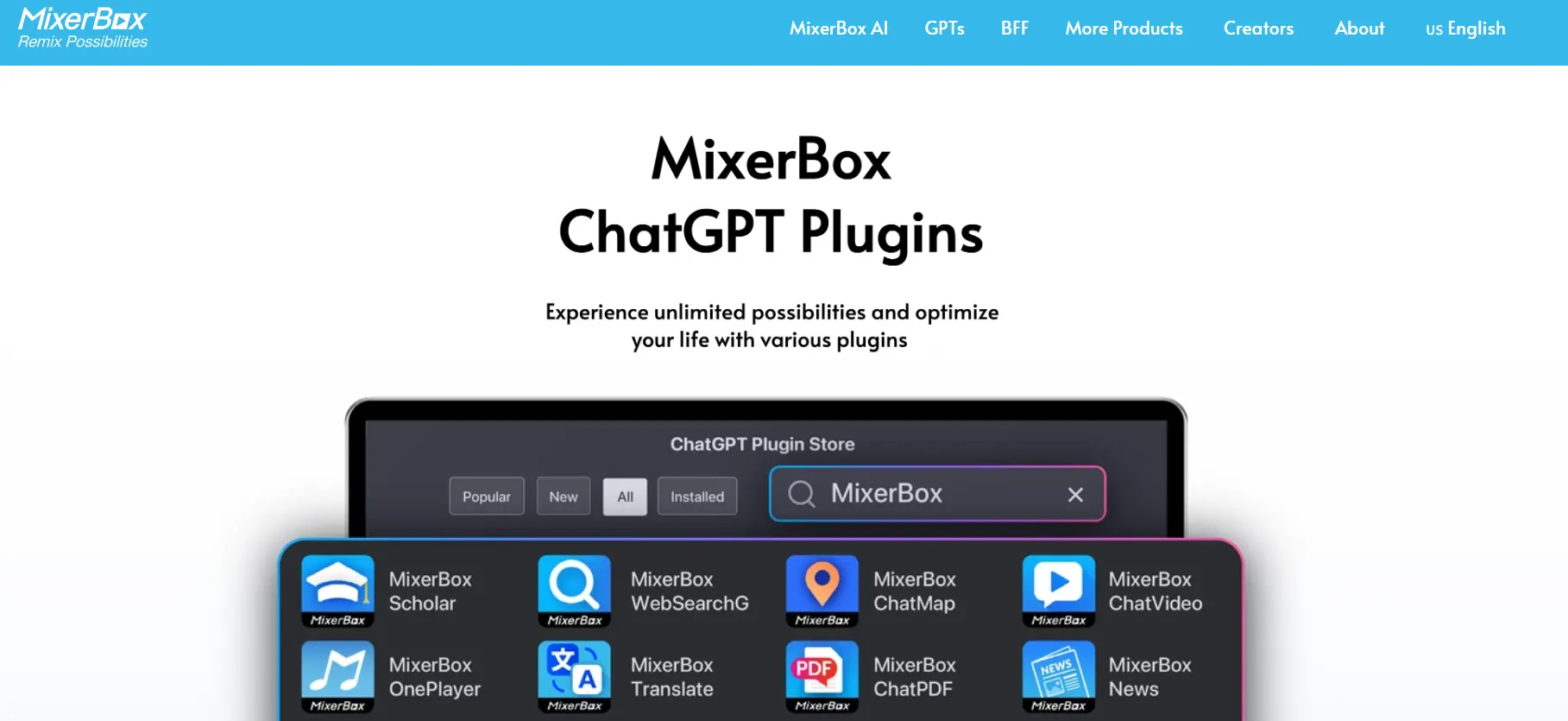Click the MixerBox OnePlayer label text

[434, 677]
